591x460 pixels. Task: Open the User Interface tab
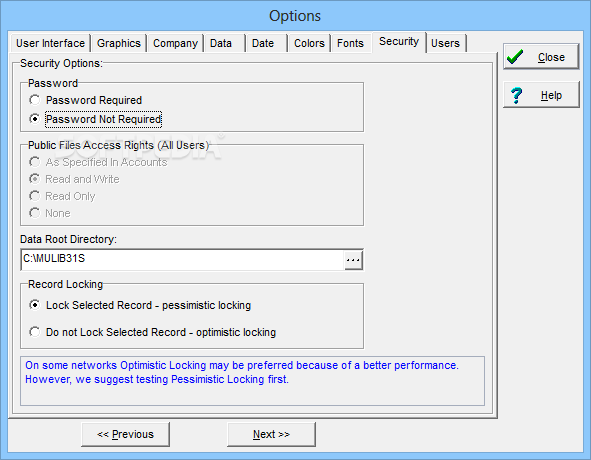[51, 43]
